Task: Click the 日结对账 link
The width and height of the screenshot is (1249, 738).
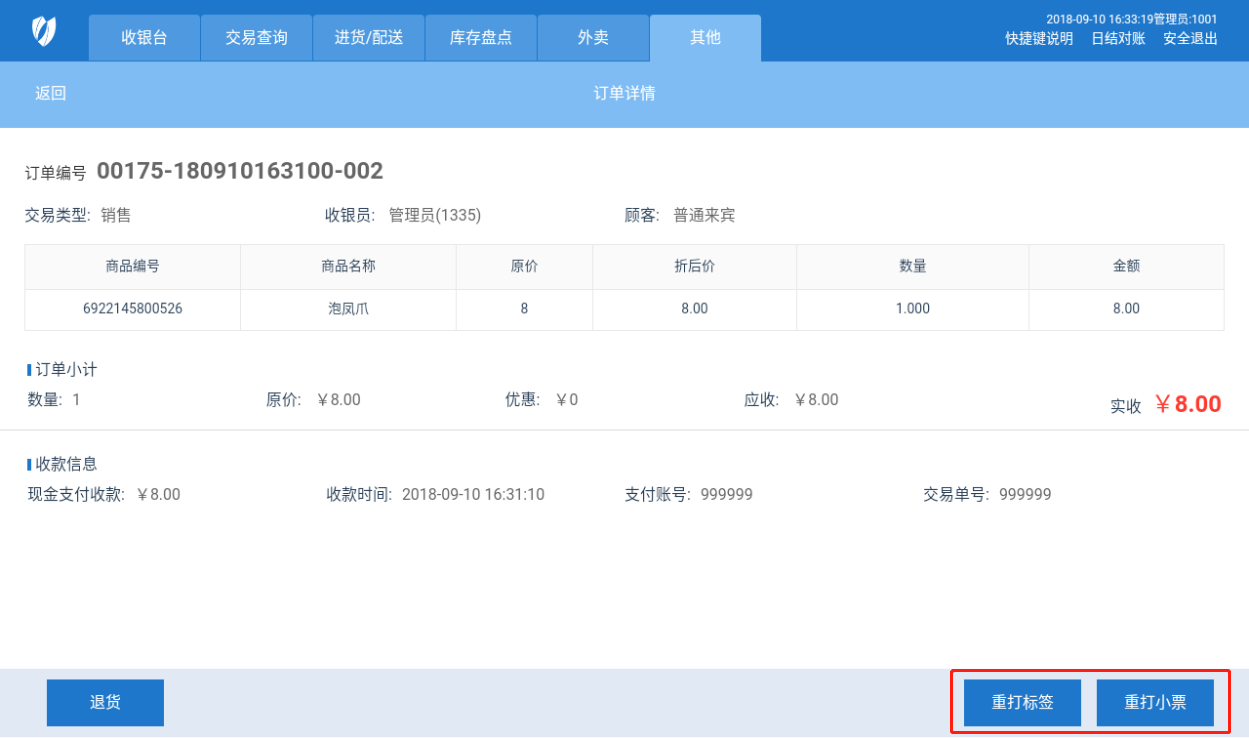Action: click(1117, 39)
